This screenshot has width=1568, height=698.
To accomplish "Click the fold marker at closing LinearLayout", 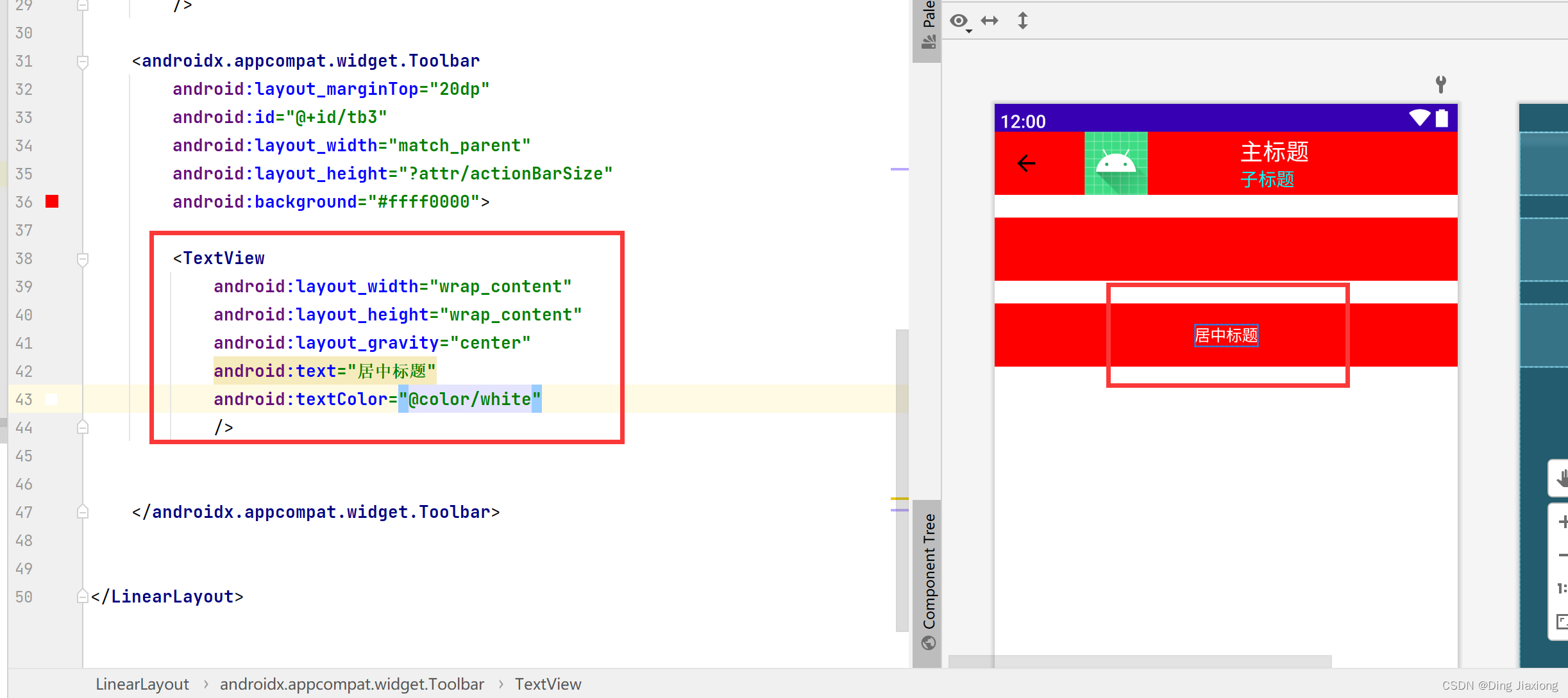I will click(x=83, y=596).
